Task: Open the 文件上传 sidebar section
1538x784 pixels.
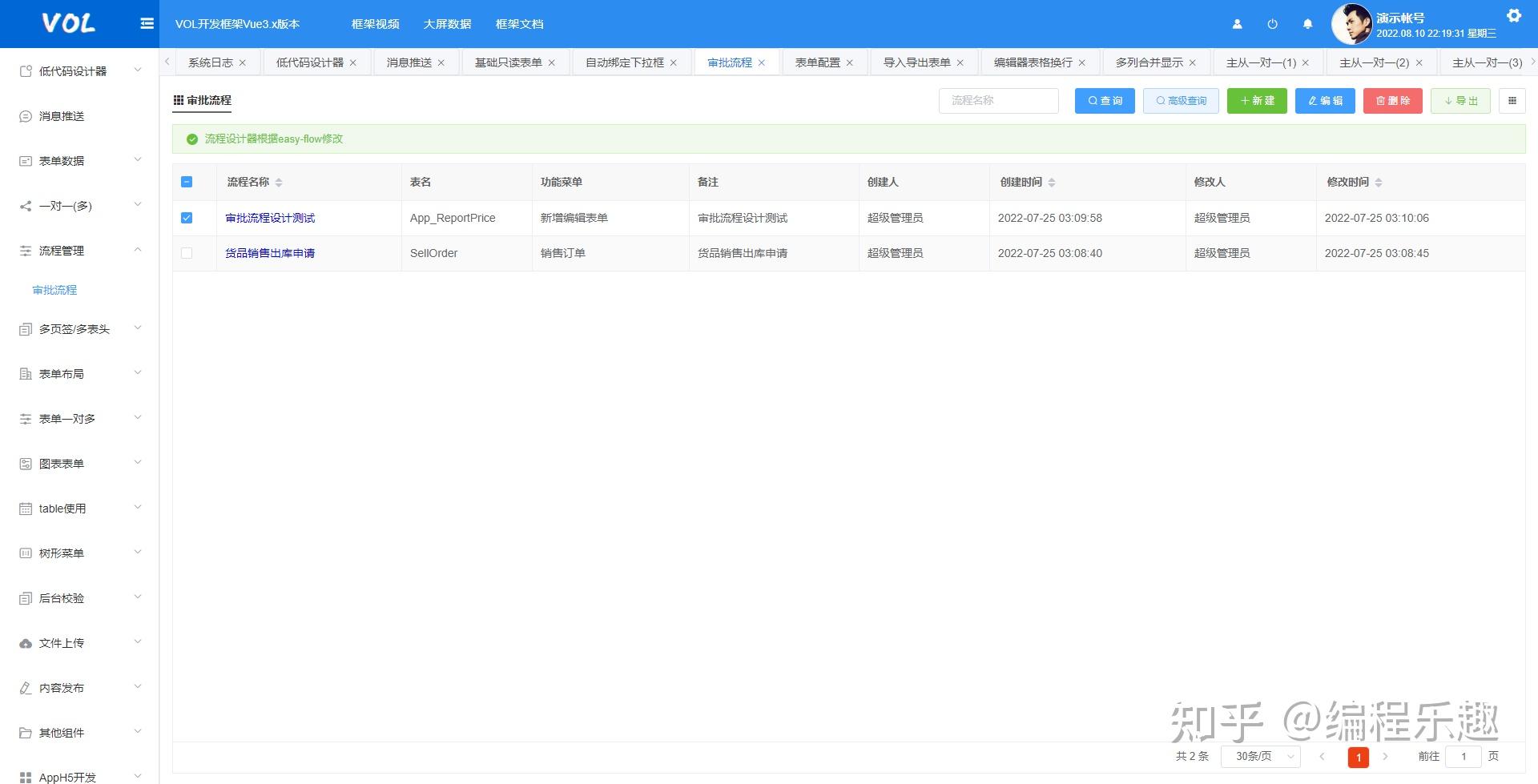Action: pyautogui.click(x=60, y=642)
